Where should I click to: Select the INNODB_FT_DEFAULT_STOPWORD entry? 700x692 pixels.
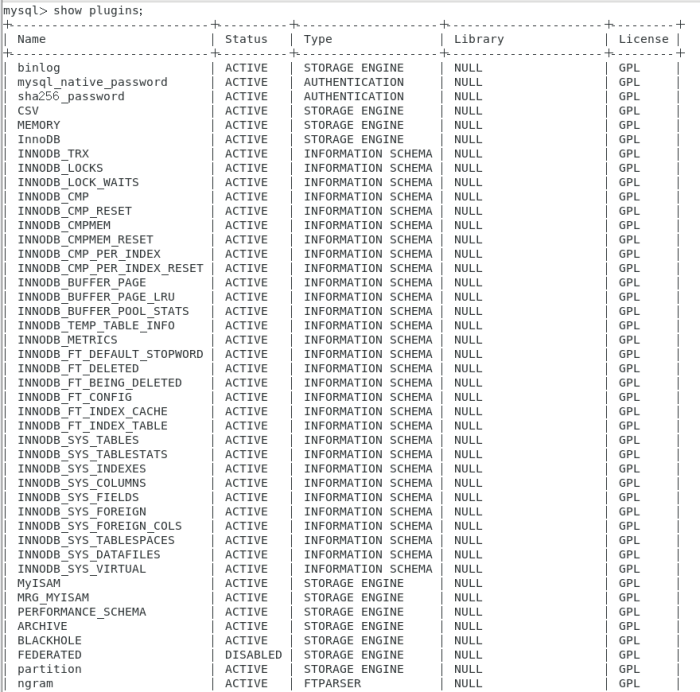coord(110,354)
